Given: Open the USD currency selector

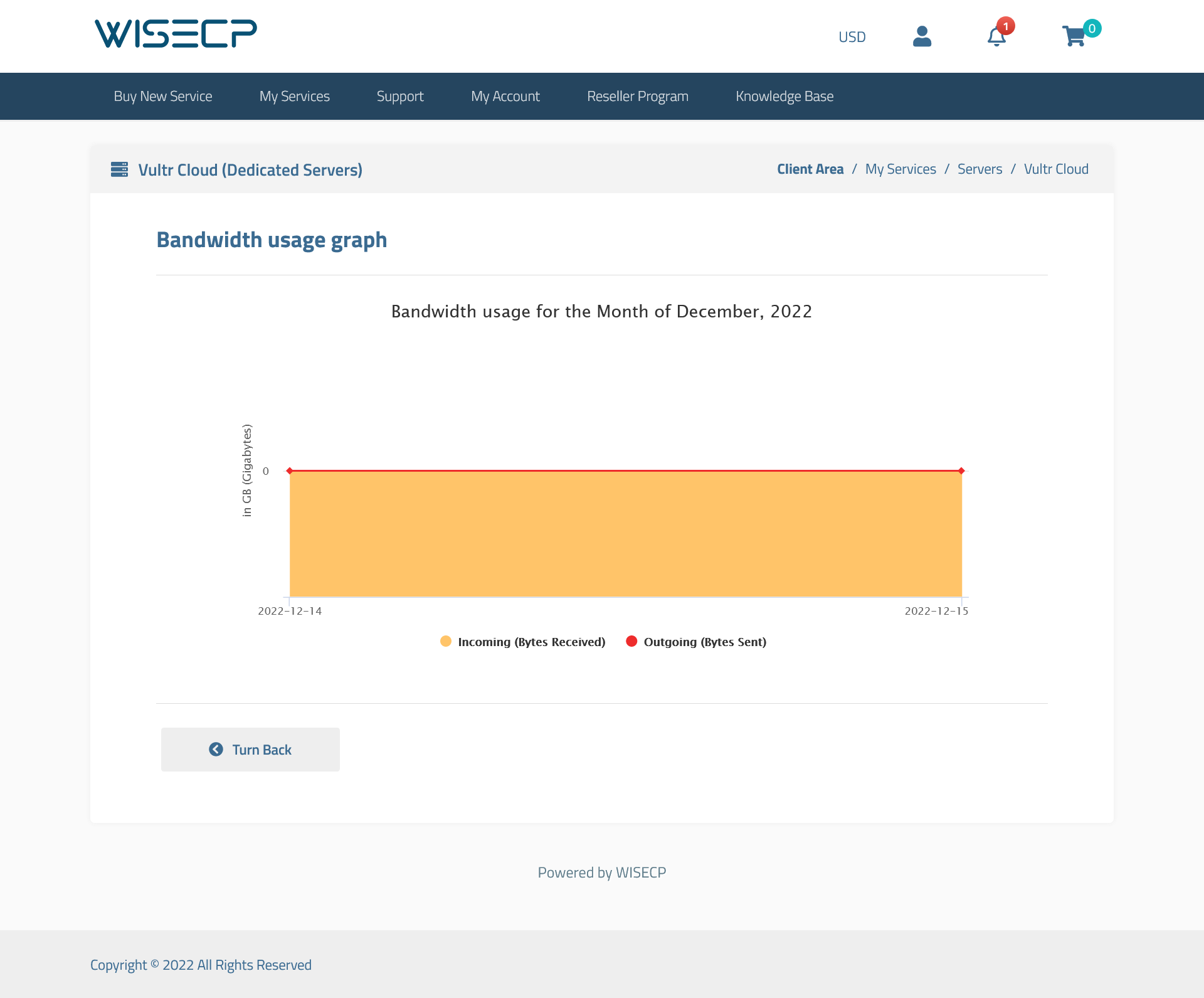Looking at the screenshot, I should tap(852, 37).
